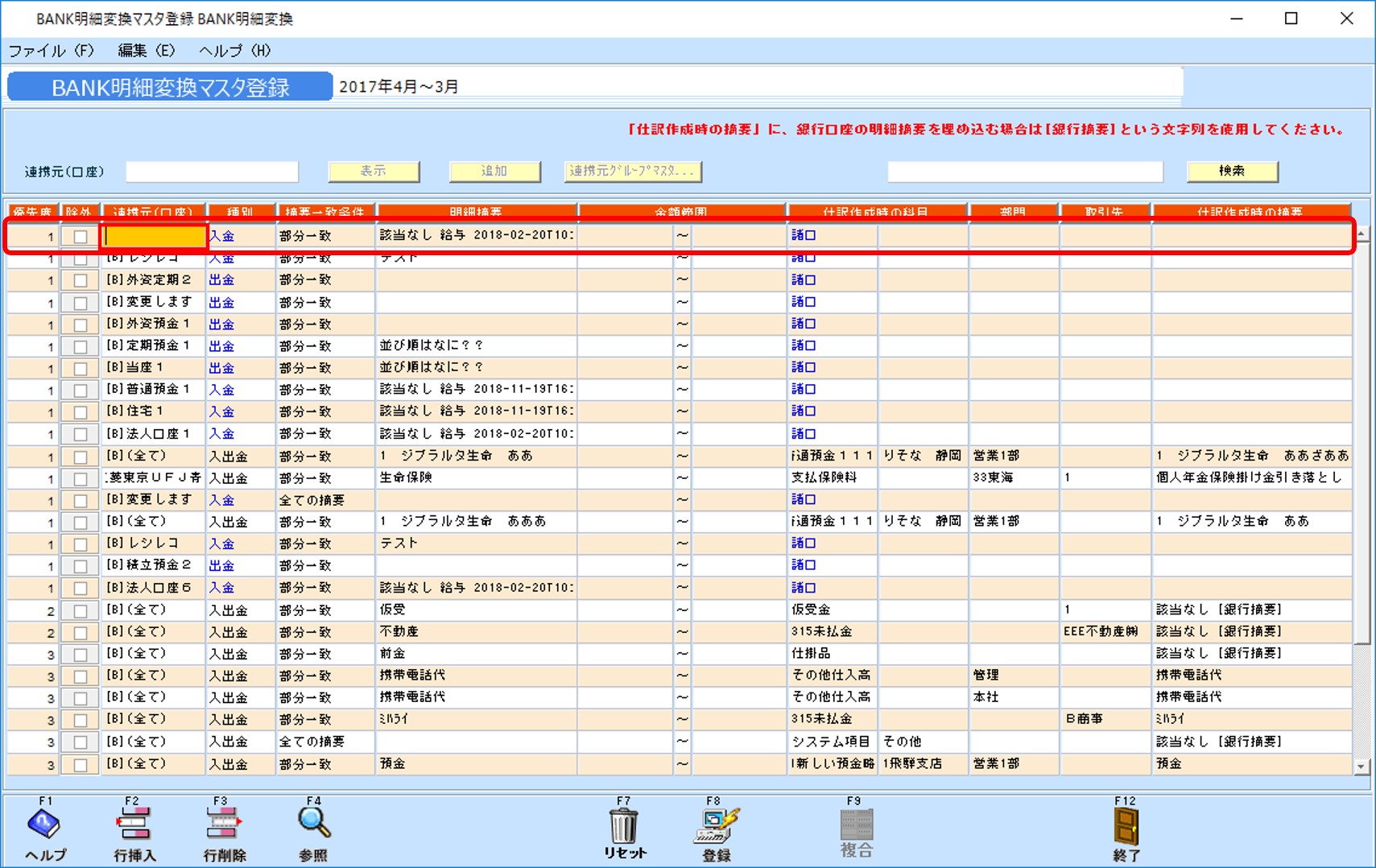Toggle the 除外 checkbox on the highlighted row

[x=81, y=236]
